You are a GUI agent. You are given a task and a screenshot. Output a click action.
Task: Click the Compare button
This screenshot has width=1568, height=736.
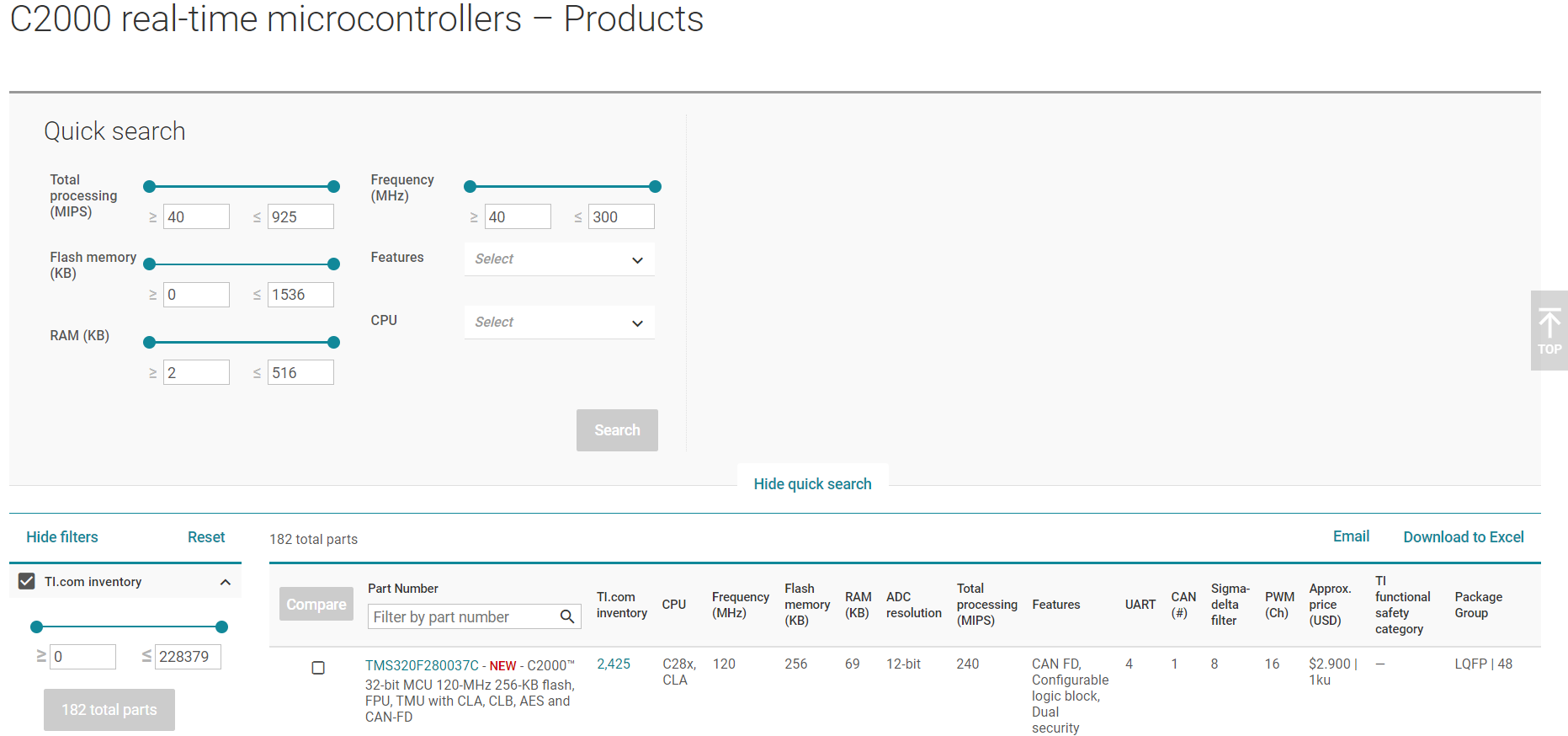(316, 605)
